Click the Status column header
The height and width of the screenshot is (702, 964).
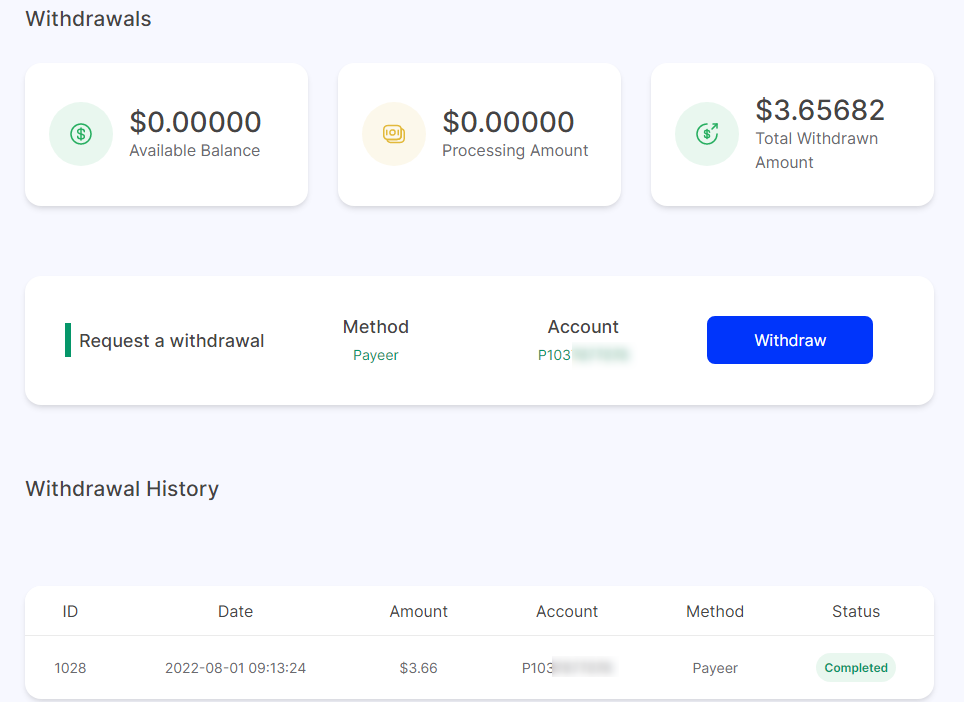pos(856,612)
